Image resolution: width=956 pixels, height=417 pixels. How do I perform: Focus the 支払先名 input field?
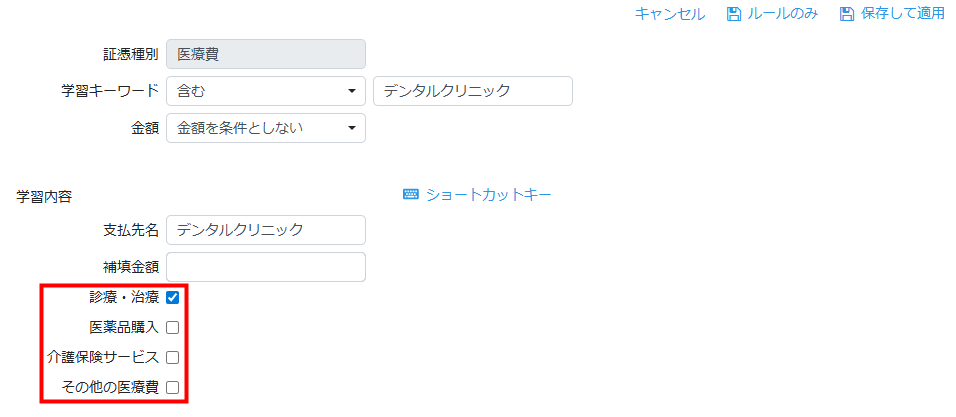click(x=265, y=230)
